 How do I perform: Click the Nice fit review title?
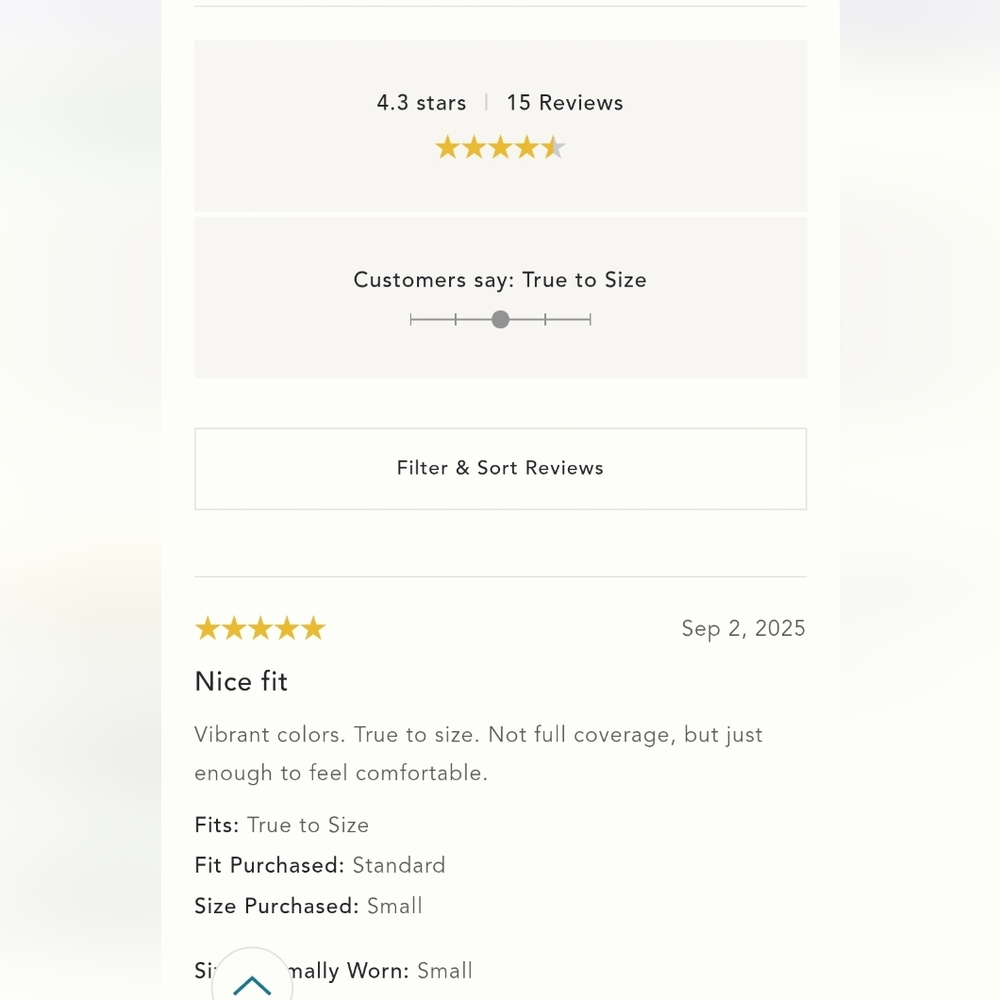click(241, 681)
